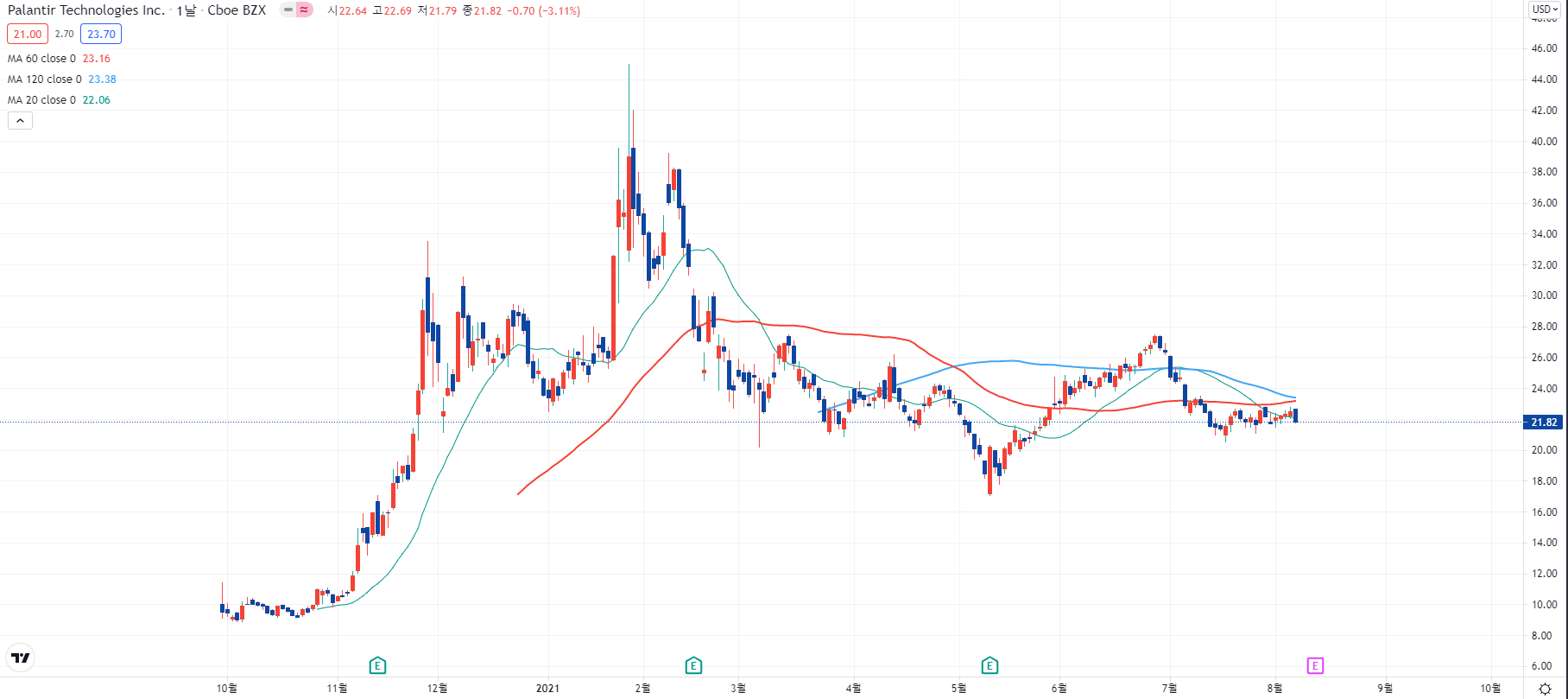Click the pink approximate-sign data status icon
This screenshot has width=1568, height=699.
tap(304, 10)
